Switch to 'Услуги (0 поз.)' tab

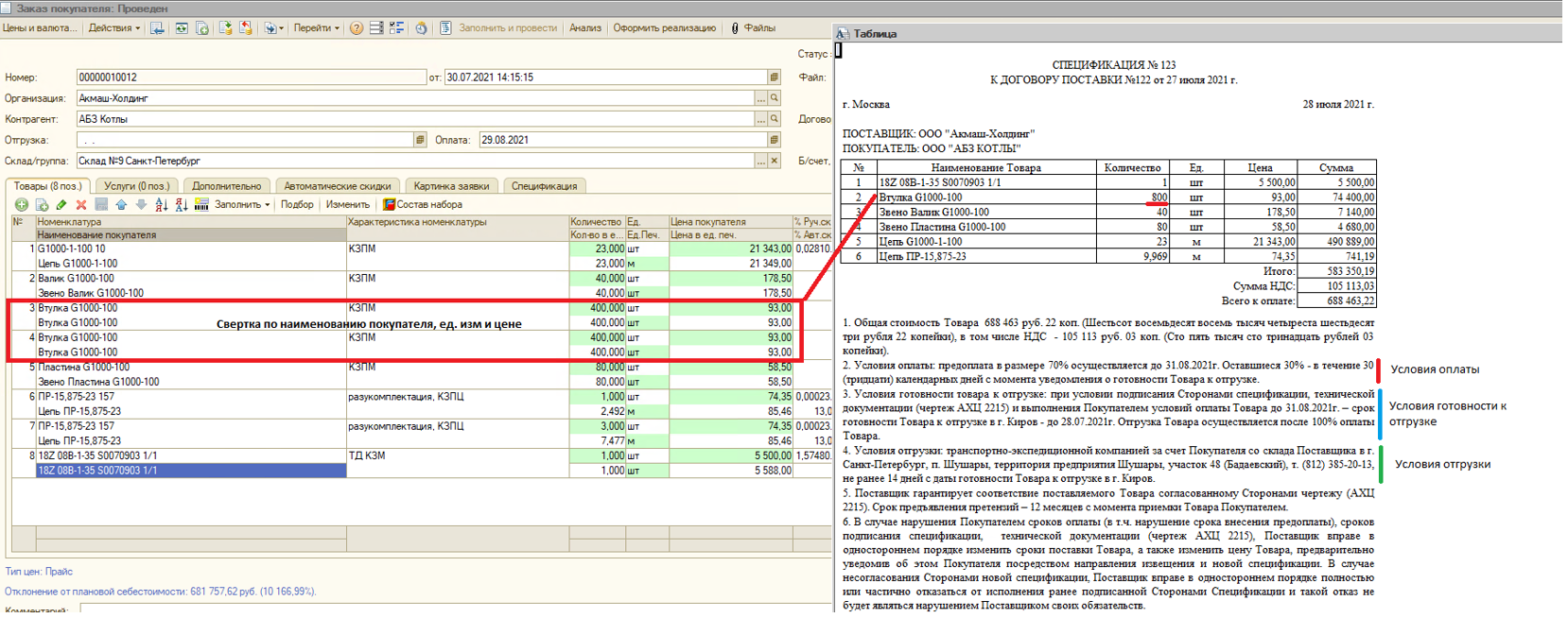(136, 186)
